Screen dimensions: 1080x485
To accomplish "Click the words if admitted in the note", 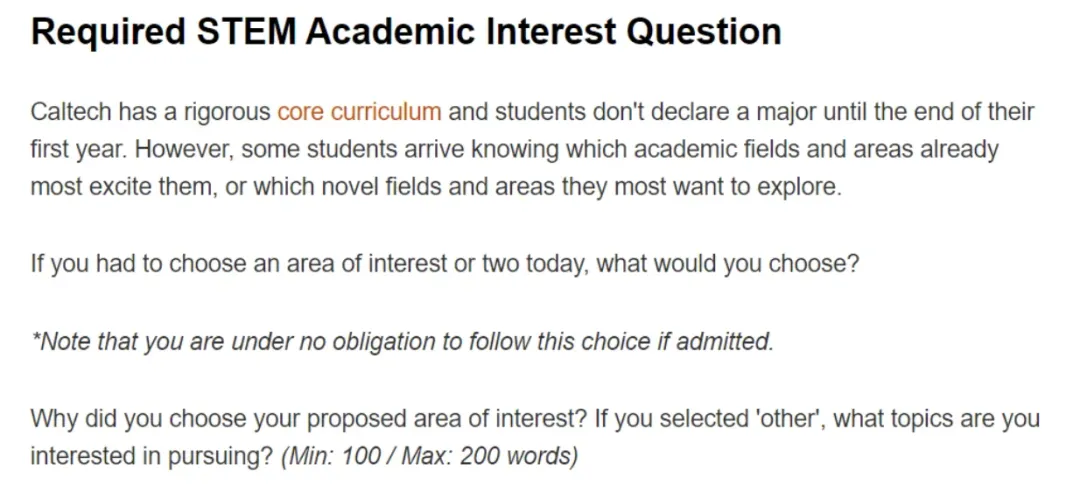I will click(714, 341).
